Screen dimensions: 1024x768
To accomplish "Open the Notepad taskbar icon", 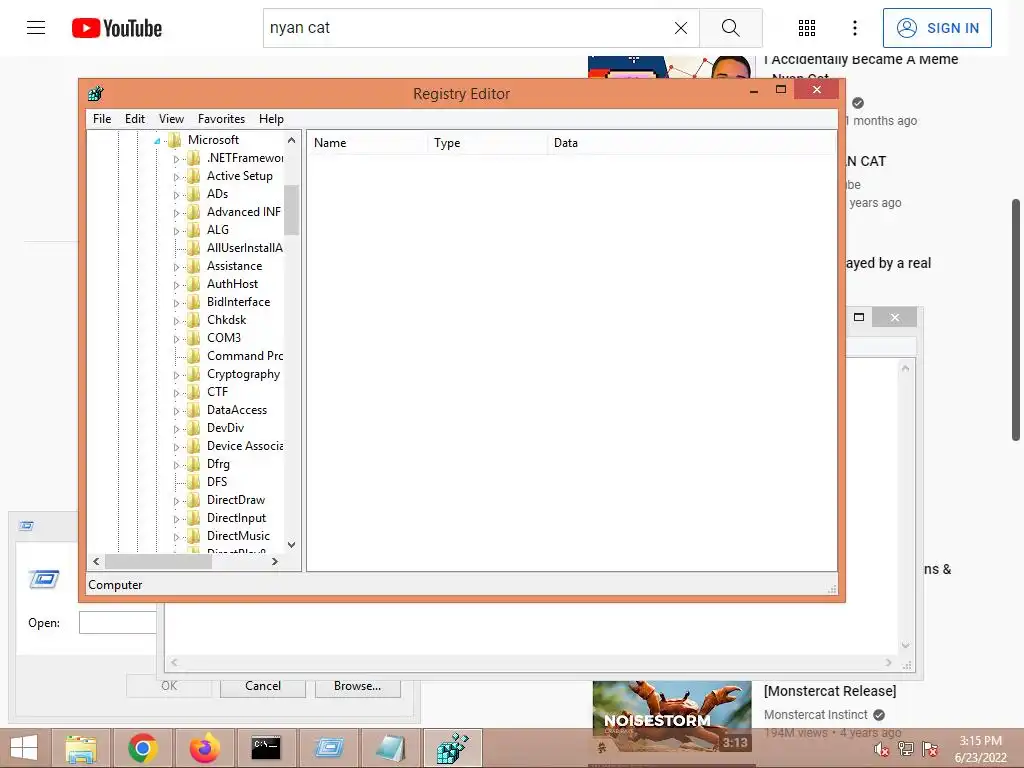I will tap(391, 748).
